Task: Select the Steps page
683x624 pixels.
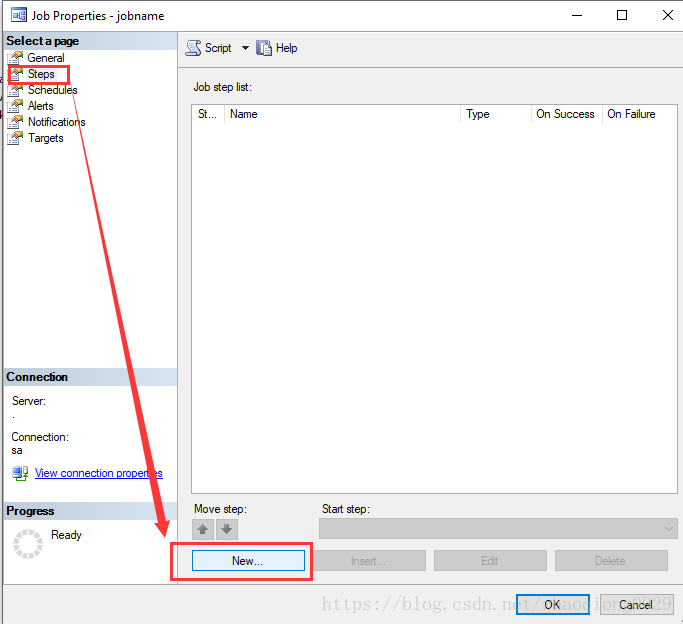Action: [41, 74]
